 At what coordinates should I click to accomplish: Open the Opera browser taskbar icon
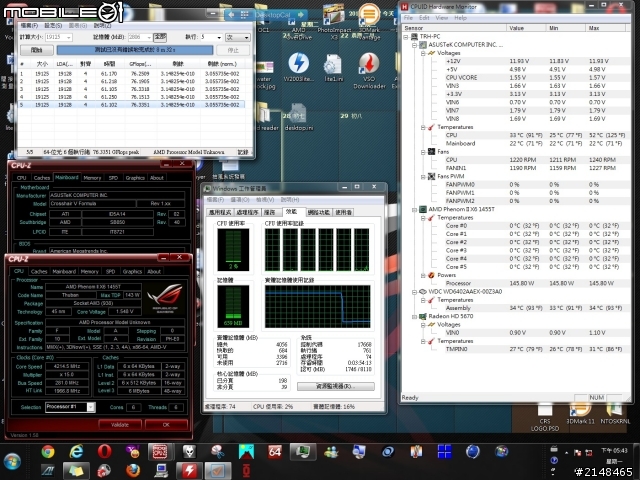(104, 452)
